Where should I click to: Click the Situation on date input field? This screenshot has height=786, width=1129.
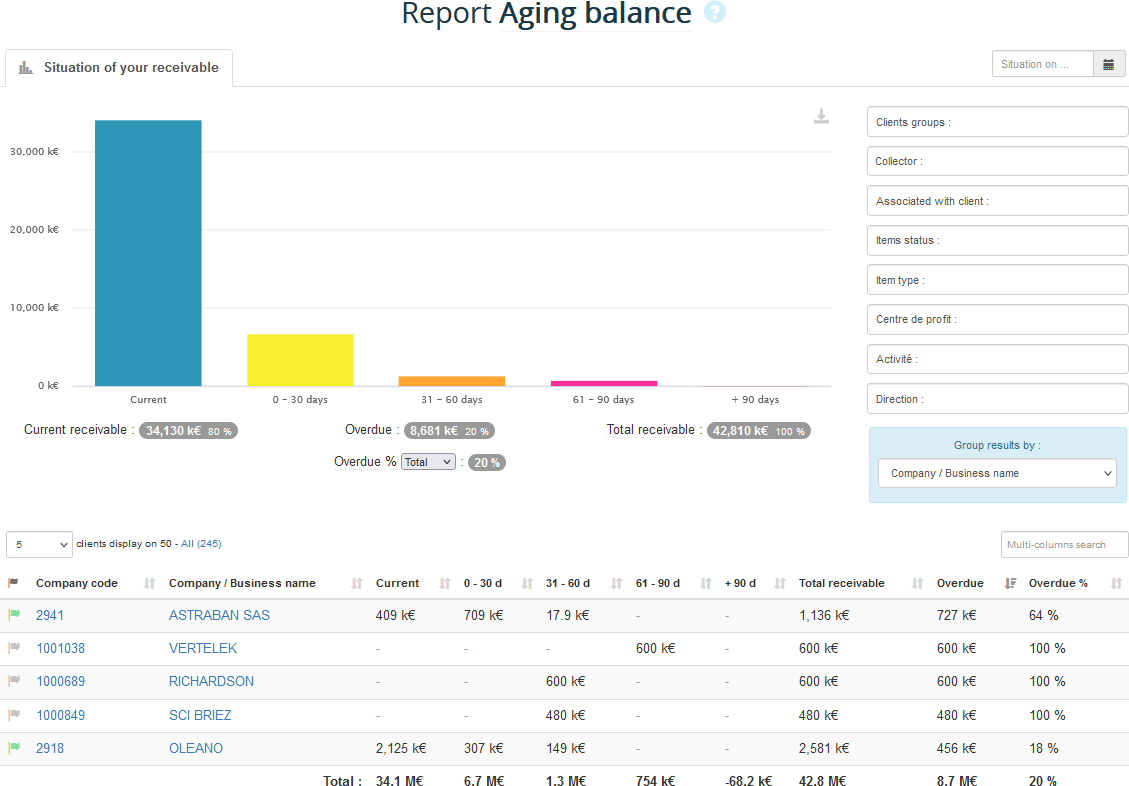1043,64
